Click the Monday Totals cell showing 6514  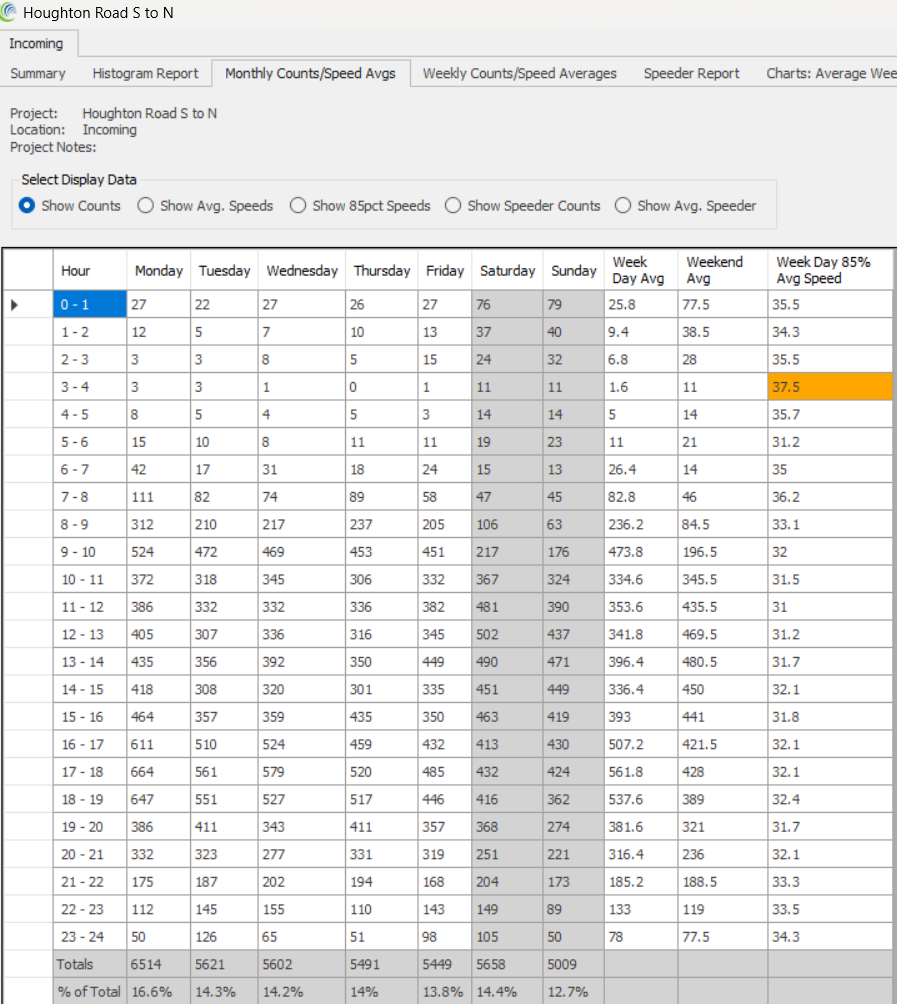(158, 964)
